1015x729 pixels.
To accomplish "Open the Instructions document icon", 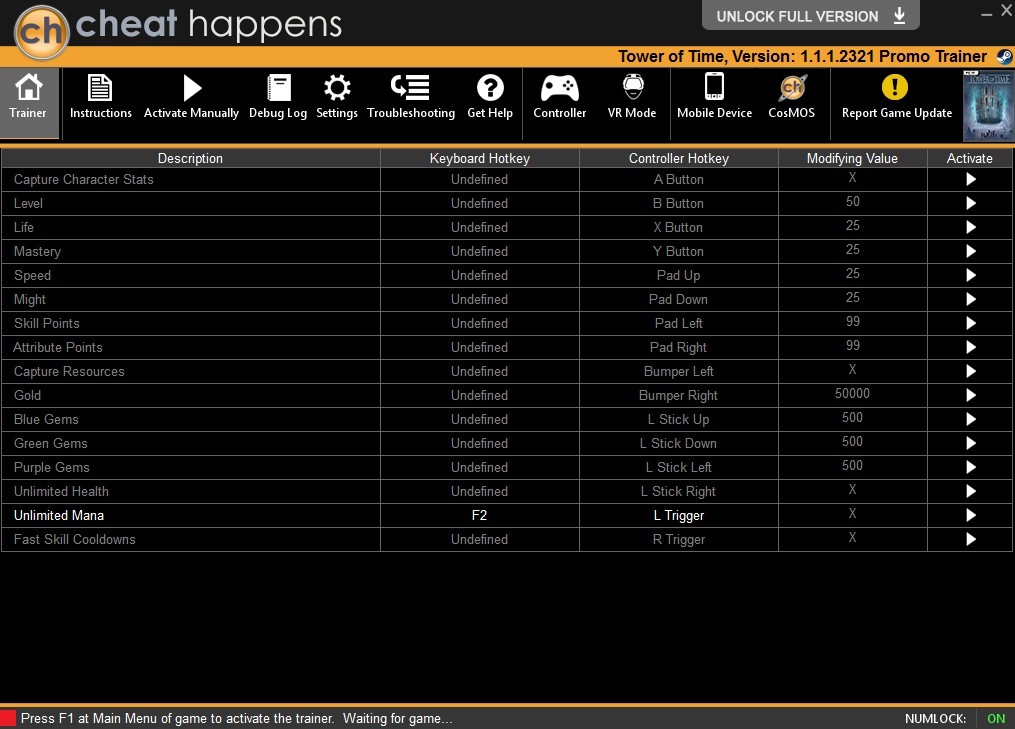I will [100, 88].
